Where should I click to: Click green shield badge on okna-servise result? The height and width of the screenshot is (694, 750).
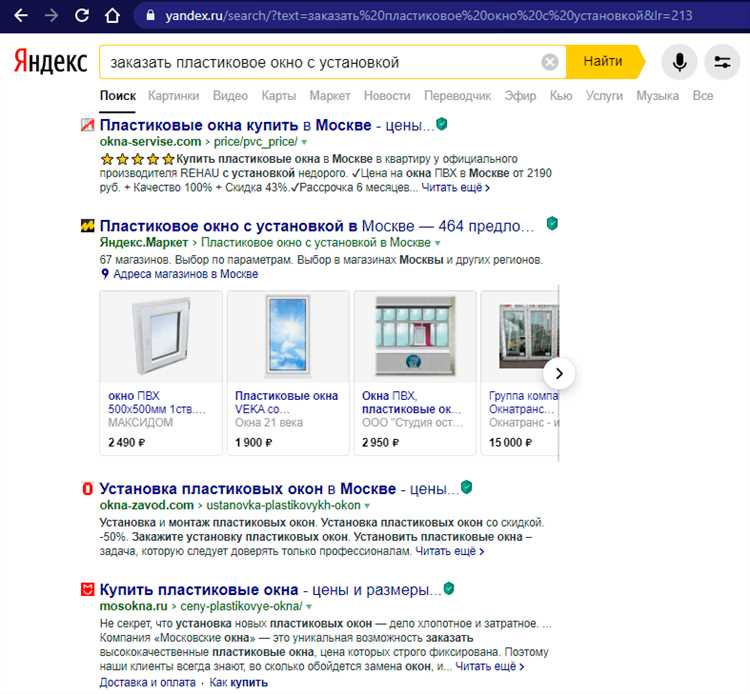click(x=442, y=124)
